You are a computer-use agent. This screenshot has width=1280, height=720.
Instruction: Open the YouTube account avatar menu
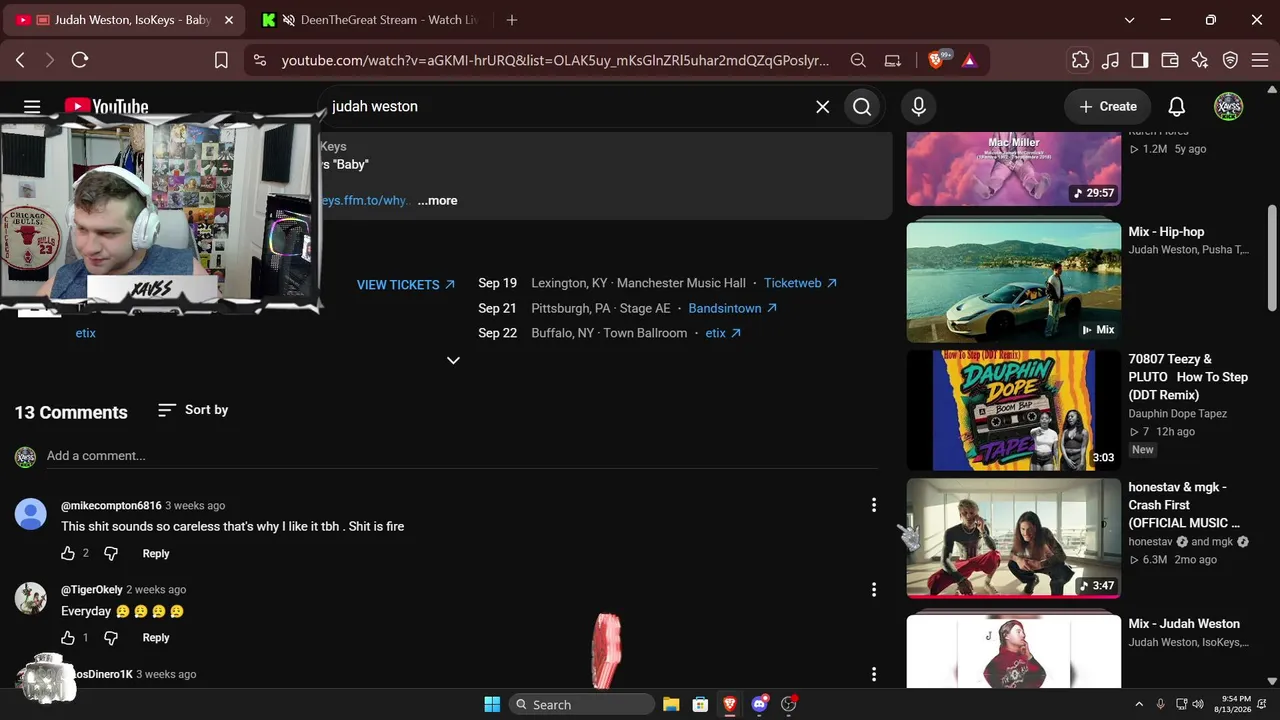(1228, 107)
